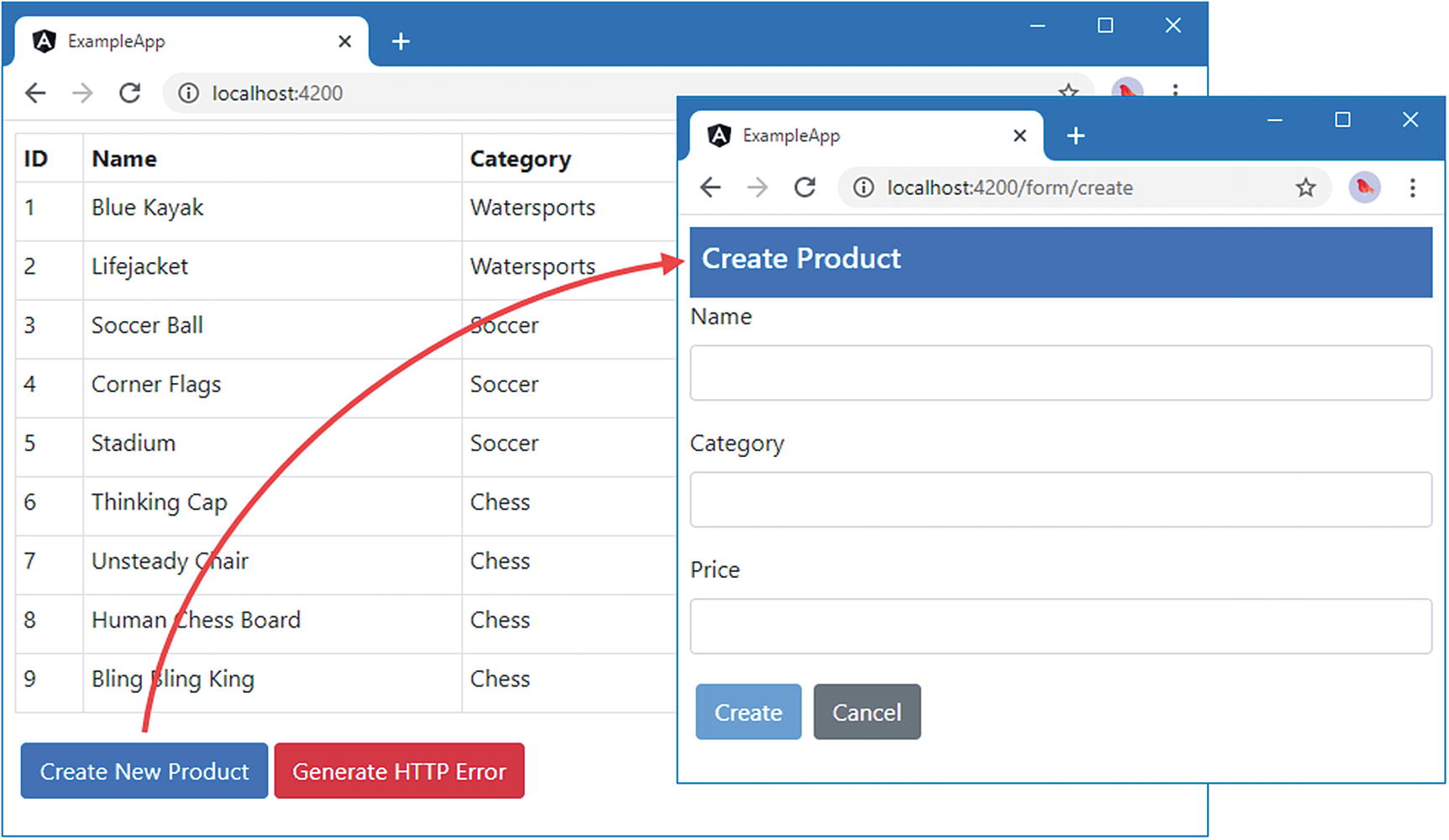Screen dimensions: 1449x840
Task: Focus the Name input field
Action: [x=1061, y=372]
